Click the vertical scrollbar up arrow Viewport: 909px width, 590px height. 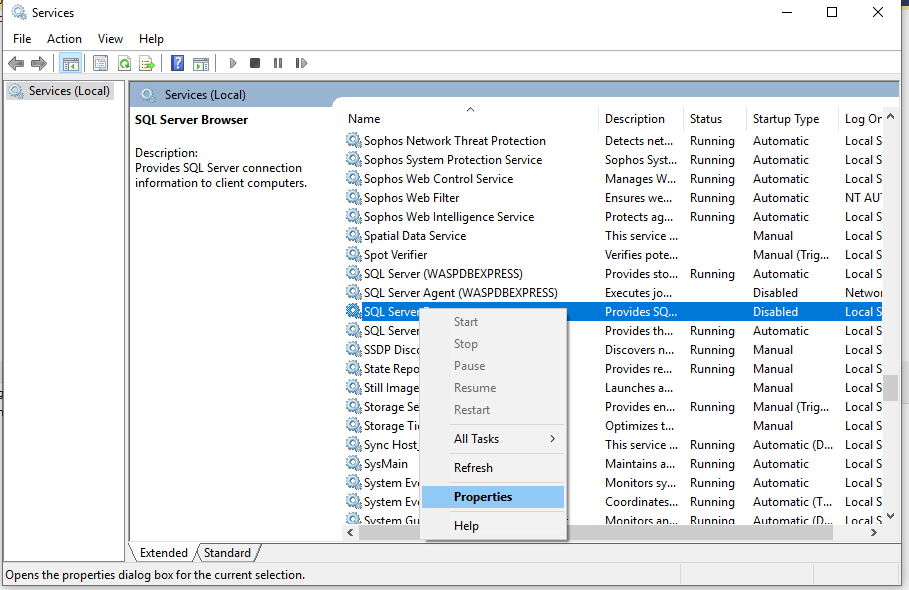click(x=891, y=116)
